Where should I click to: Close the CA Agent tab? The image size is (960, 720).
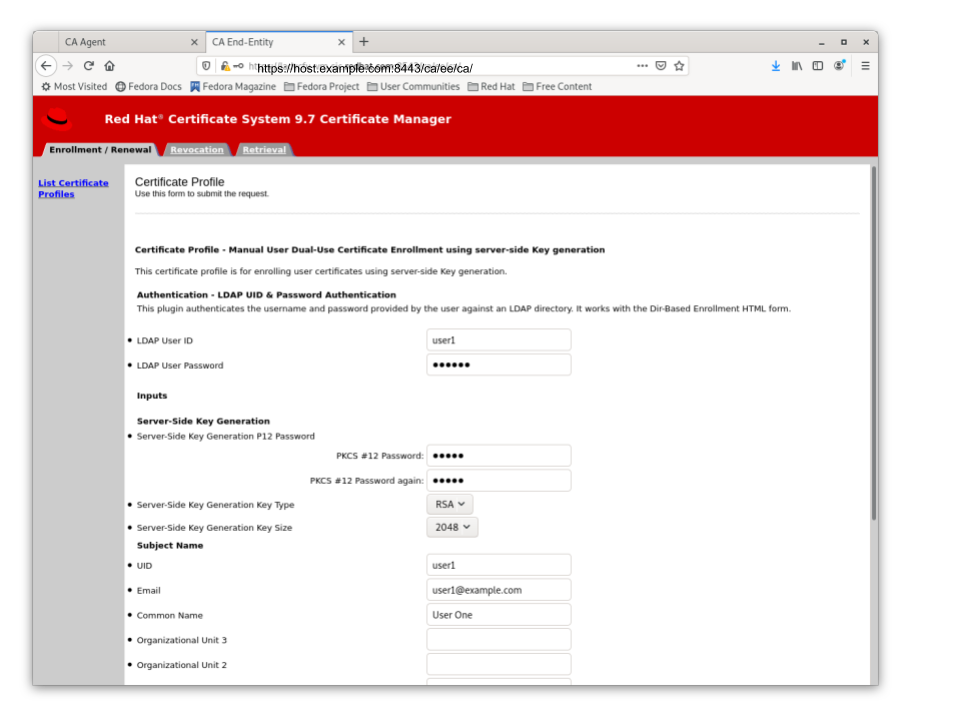[x=194, y=42]
